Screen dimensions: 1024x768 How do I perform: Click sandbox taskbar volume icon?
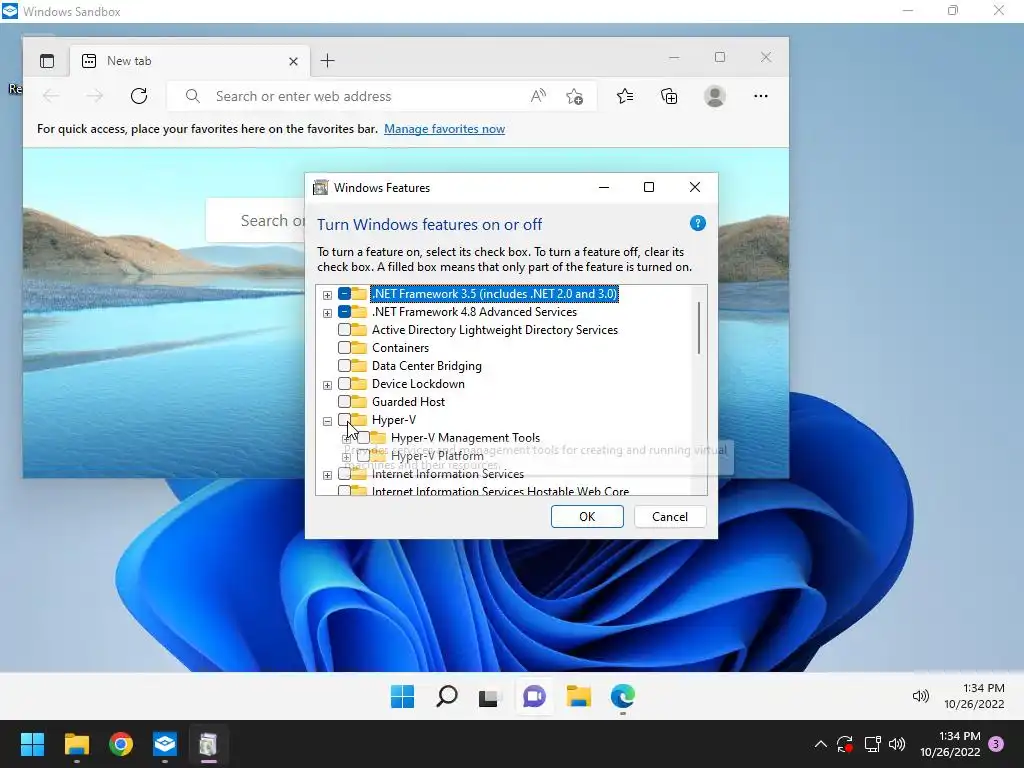click(x=920, y=696)
